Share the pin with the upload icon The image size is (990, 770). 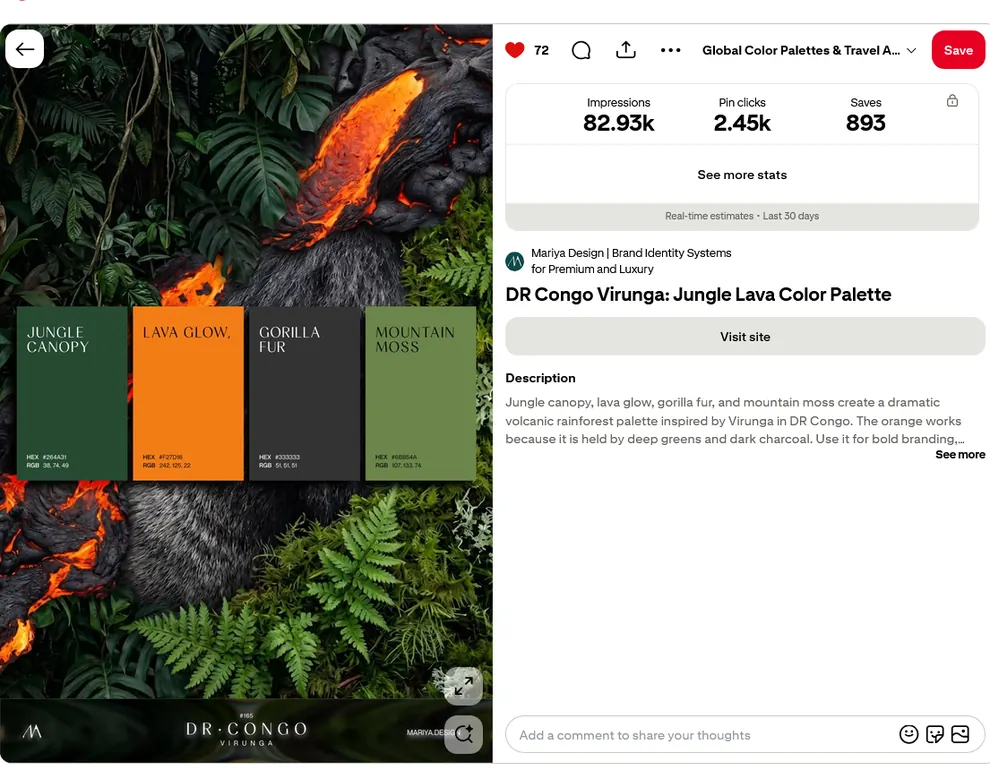(626, 50)
